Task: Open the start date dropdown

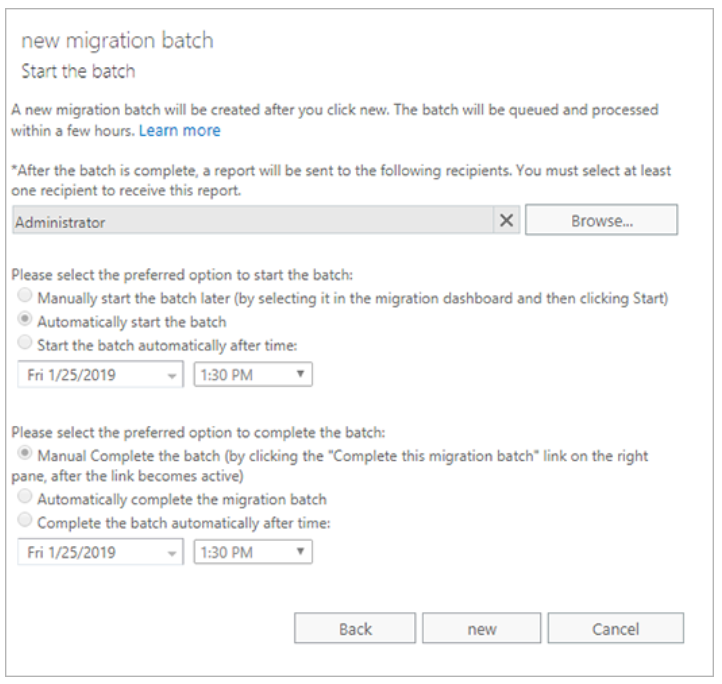Action: pyautogui.click(x=100, y=374)
